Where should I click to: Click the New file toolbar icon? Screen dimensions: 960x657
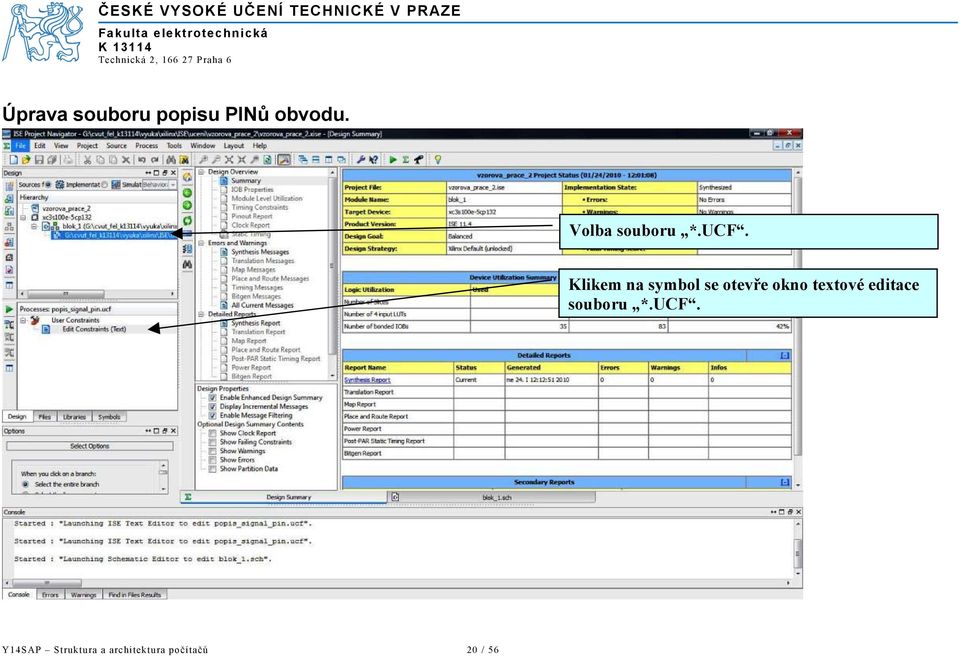(13, 160)
